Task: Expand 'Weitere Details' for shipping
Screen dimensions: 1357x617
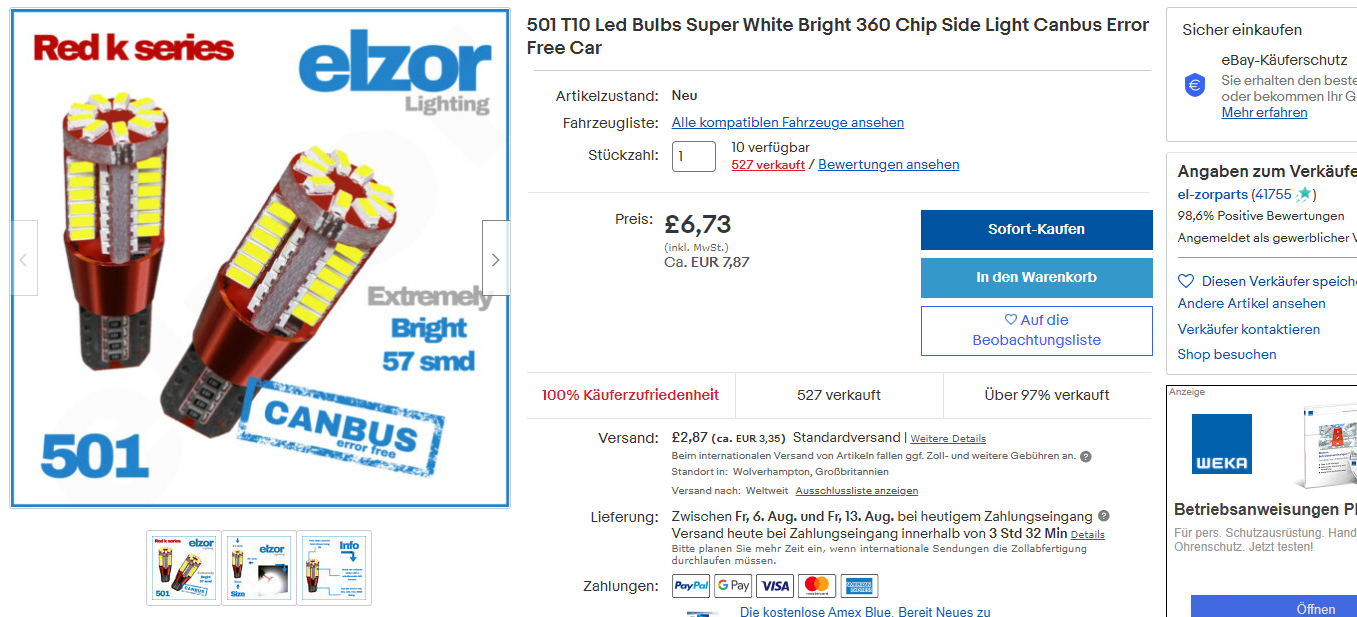Action: click(x=948, y=439)
